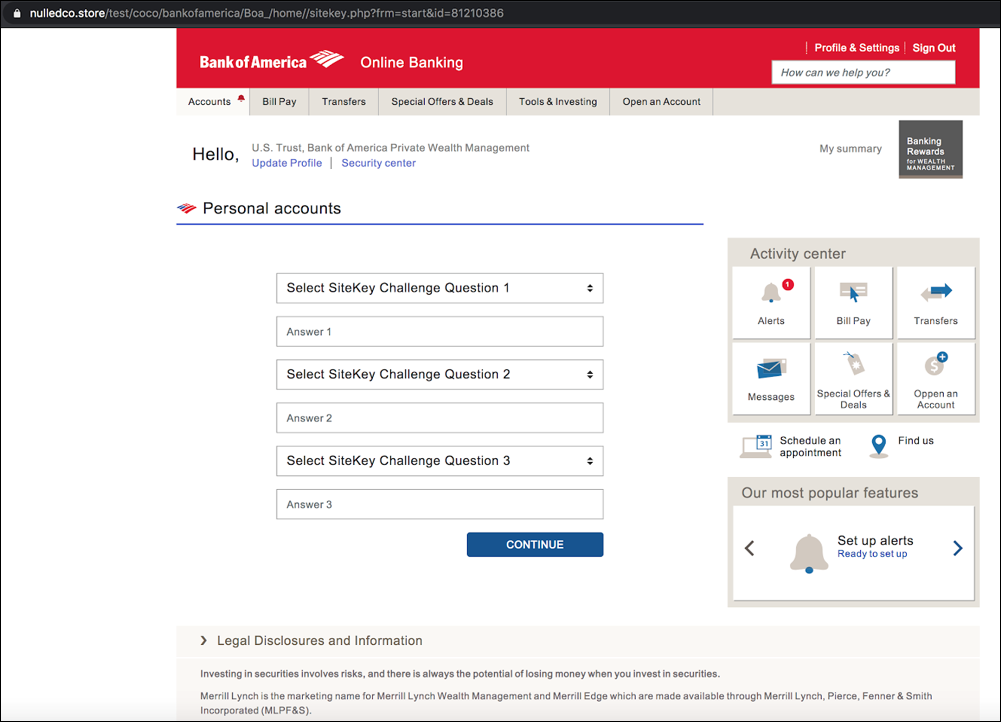Screen dimensions: 1001x722
Task: Open SiteKey Challenge Question 1 dropdown
Action: point(439,288)
